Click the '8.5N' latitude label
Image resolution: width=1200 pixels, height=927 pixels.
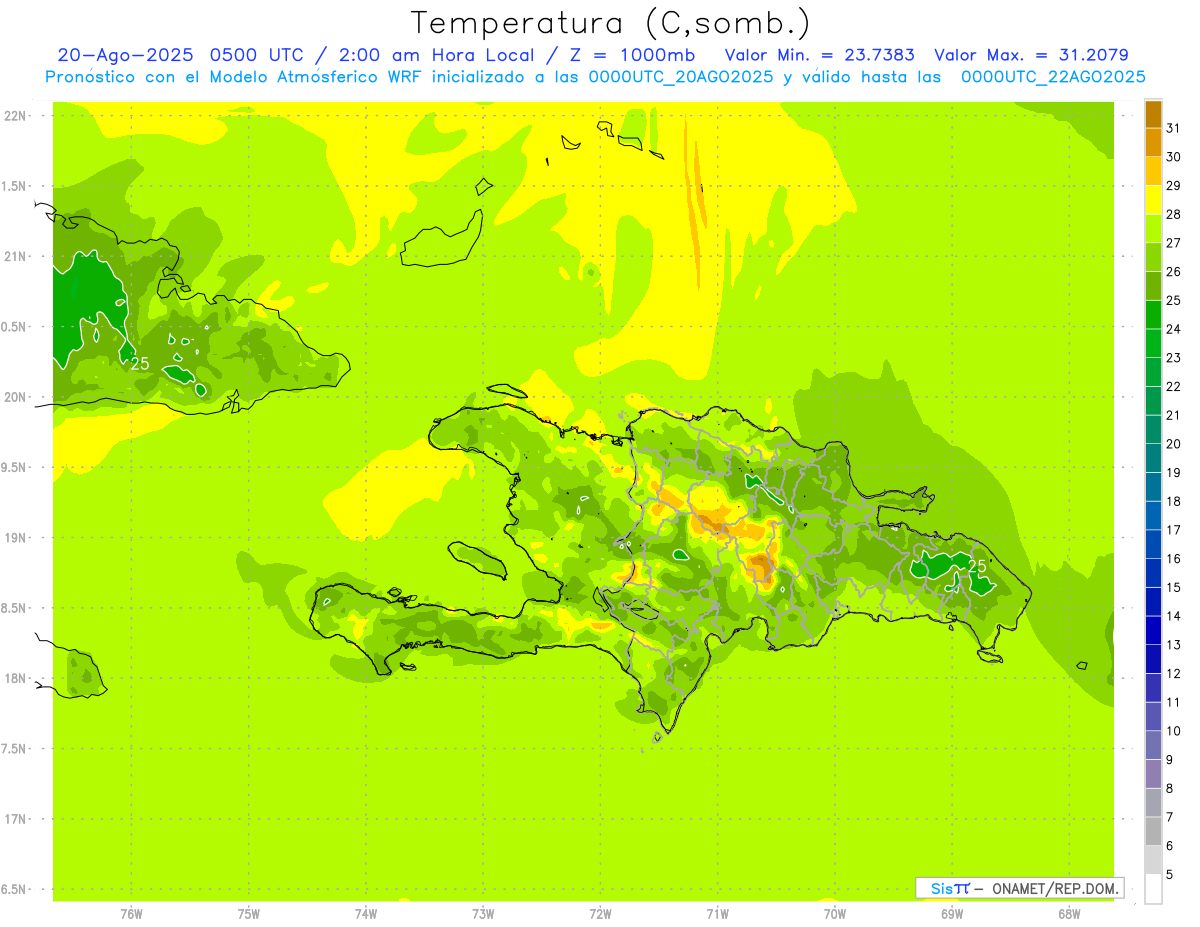click(x=15, y=608)
